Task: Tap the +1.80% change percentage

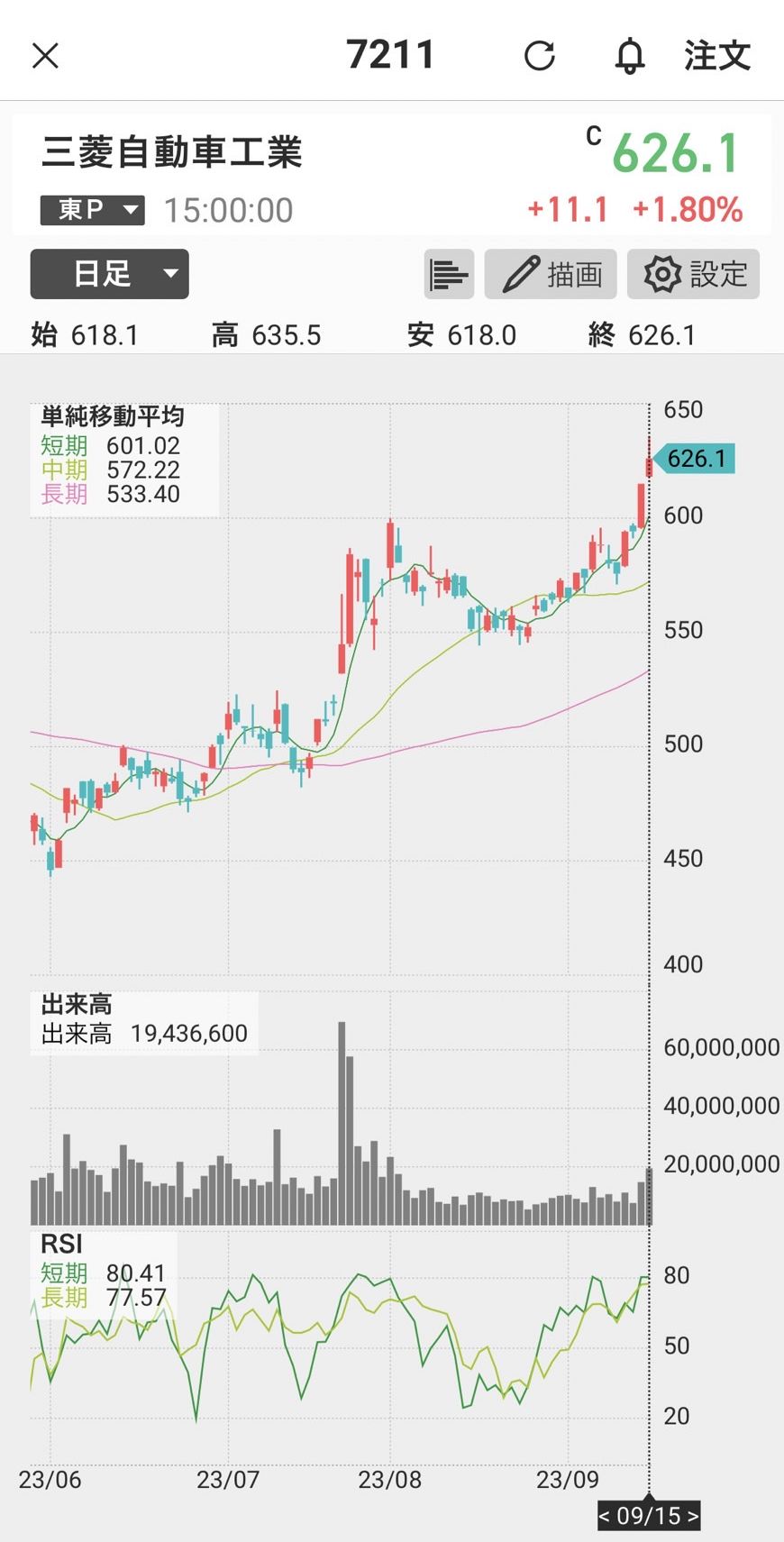Action: (688, 210)
